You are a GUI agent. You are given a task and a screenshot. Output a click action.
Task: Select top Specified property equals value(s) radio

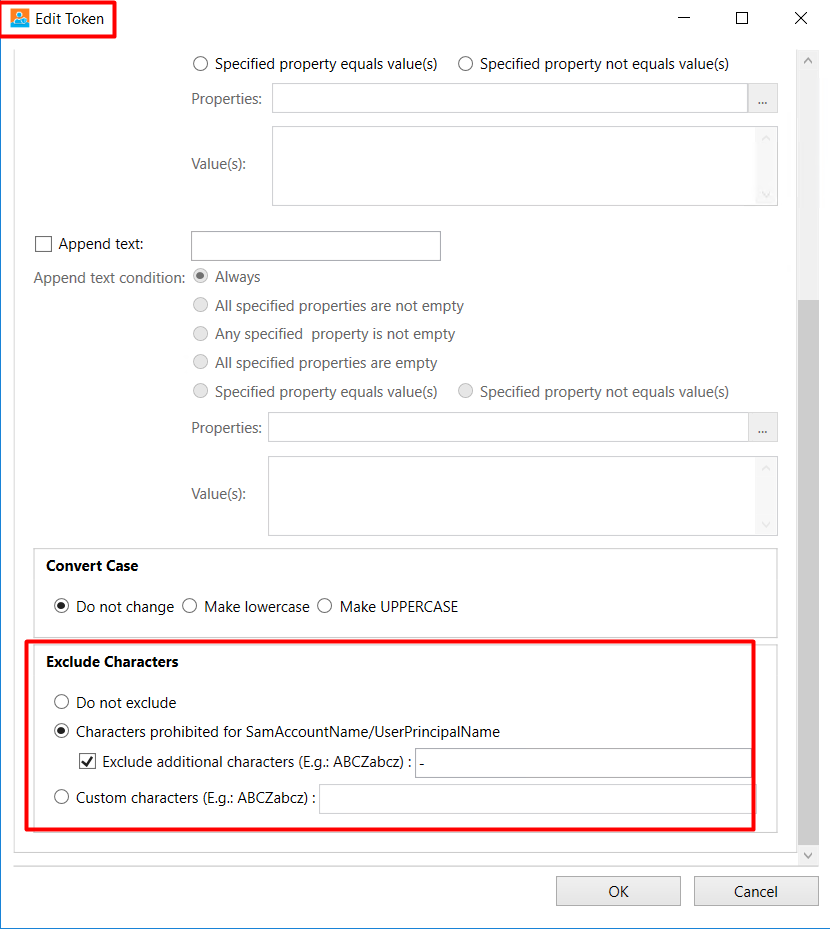pyautogui.click(x=200, y=63)
